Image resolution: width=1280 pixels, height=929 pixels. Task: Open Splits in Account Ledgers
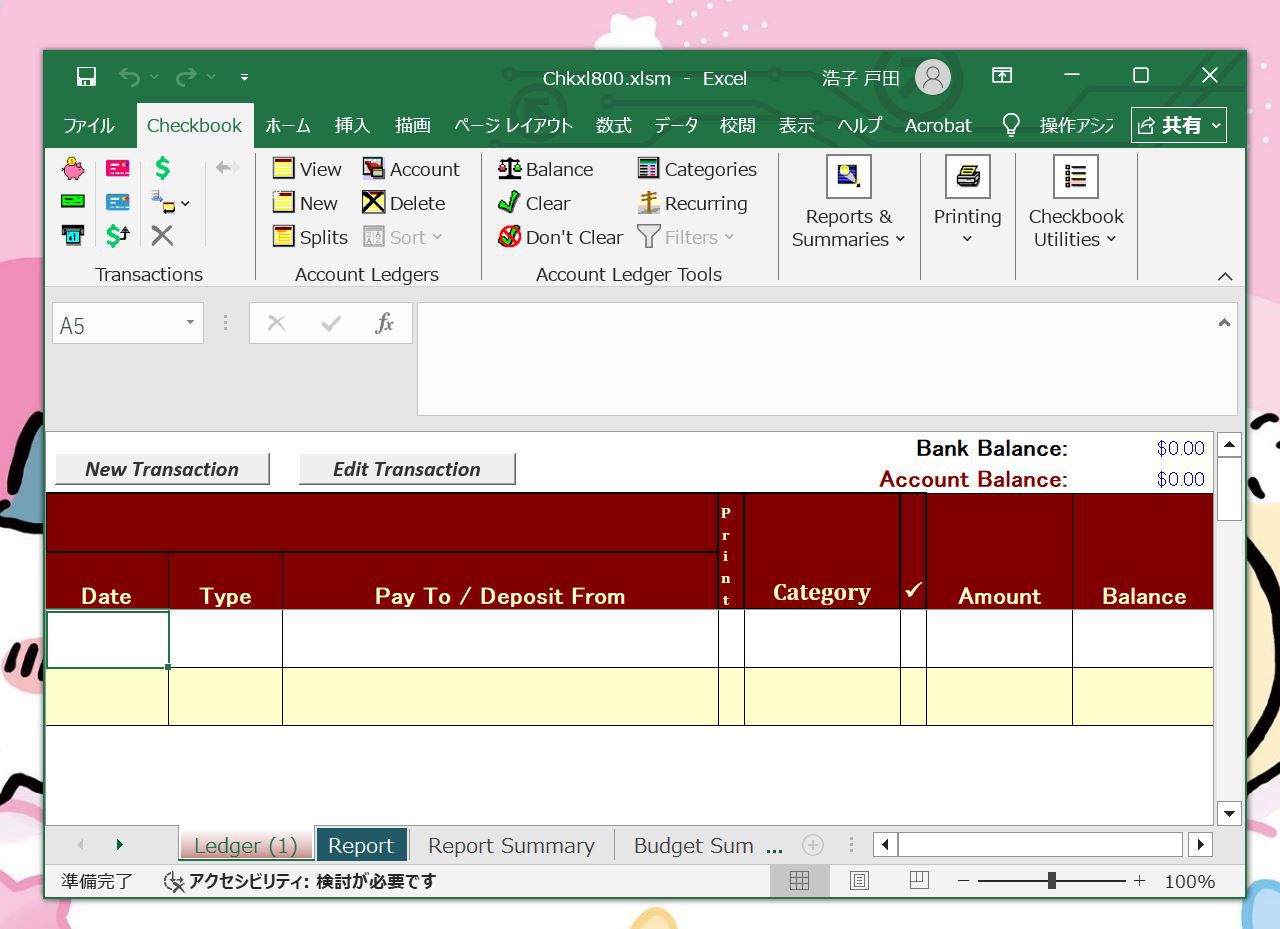click(x=310, y=237)
